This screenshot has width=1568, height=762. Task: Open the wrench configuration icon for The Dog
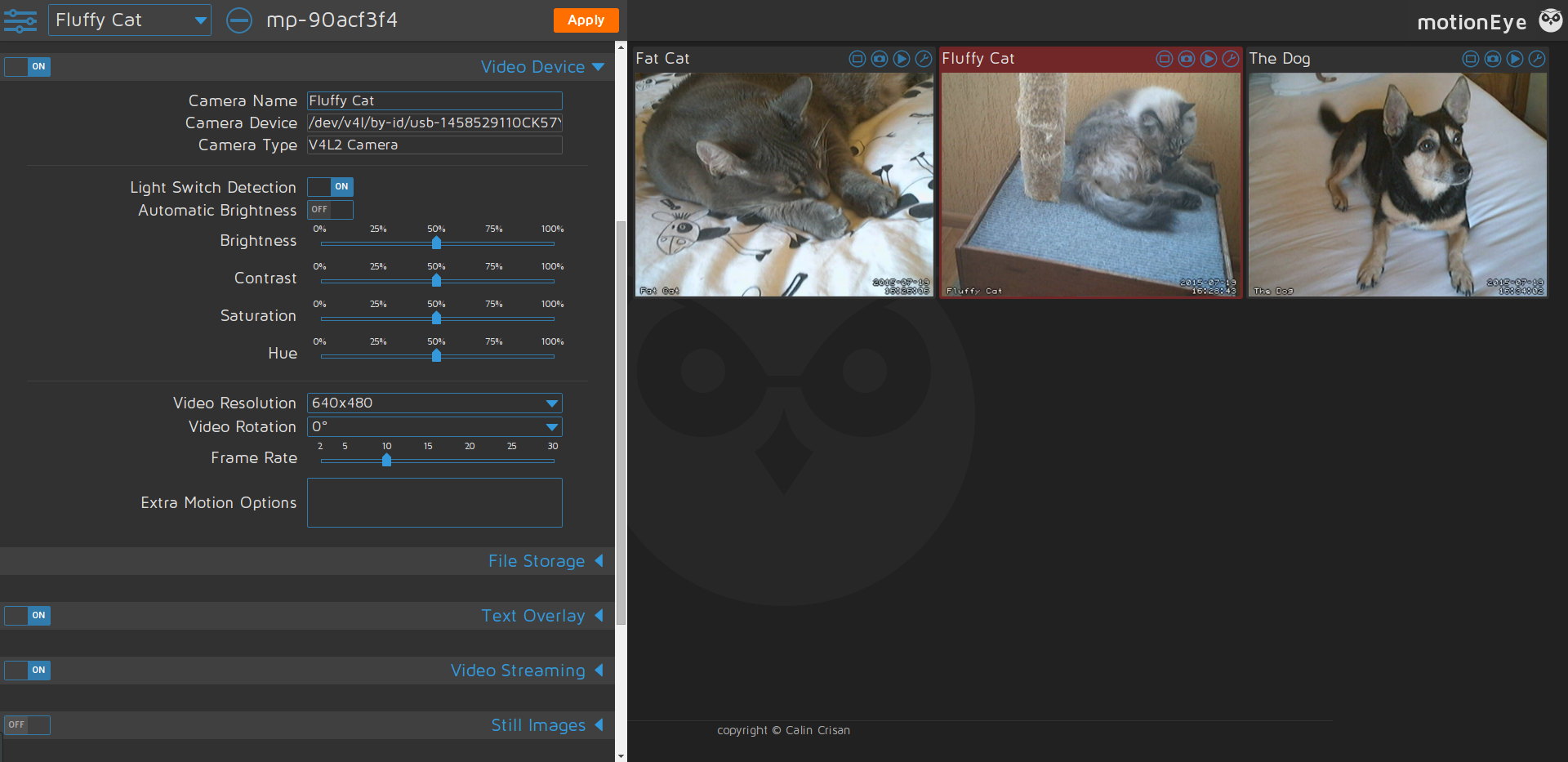click(1537, 58)
